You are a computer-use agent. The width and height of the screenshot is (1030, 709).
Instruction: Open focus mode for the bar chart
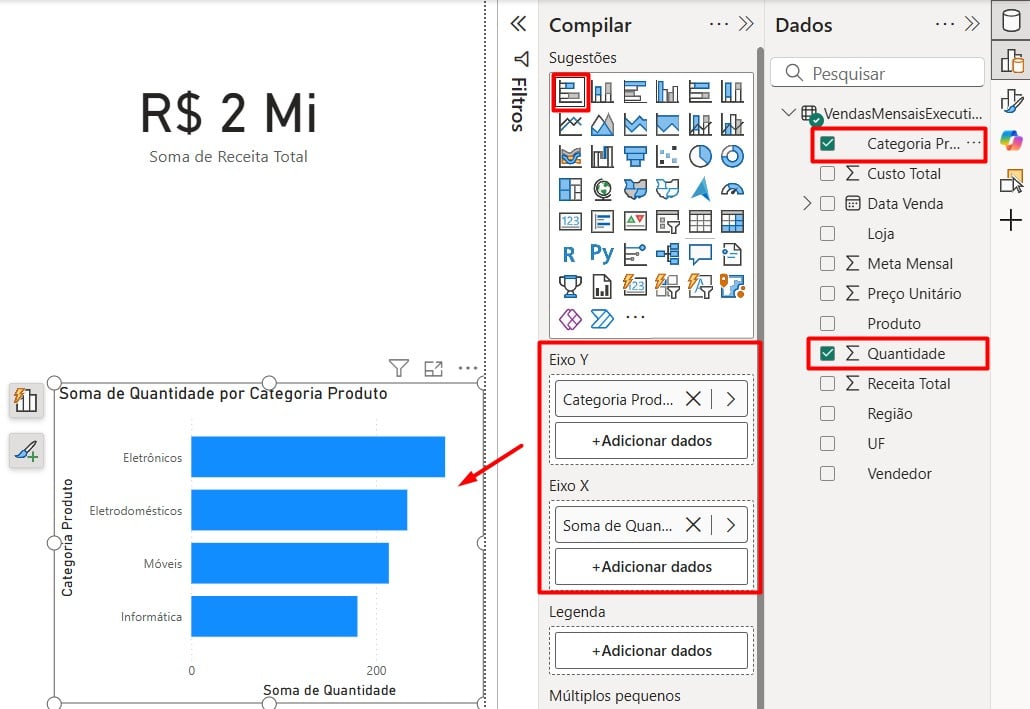[x=434, y=369]
